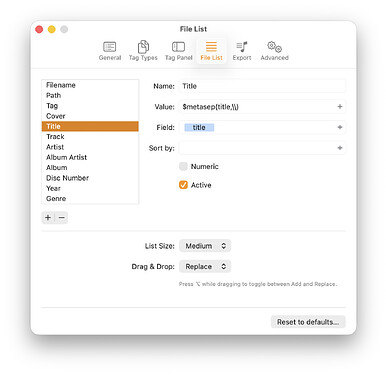Open the List Size dropdown
The width and height of the screenshot is (386, 375).
tap(205, 246)
